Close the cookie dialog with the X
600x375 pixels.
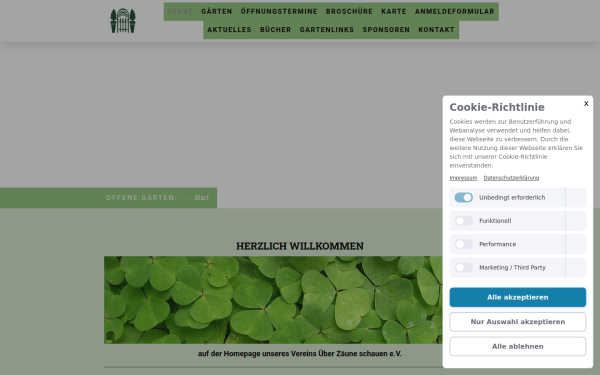tap(586, 103)
